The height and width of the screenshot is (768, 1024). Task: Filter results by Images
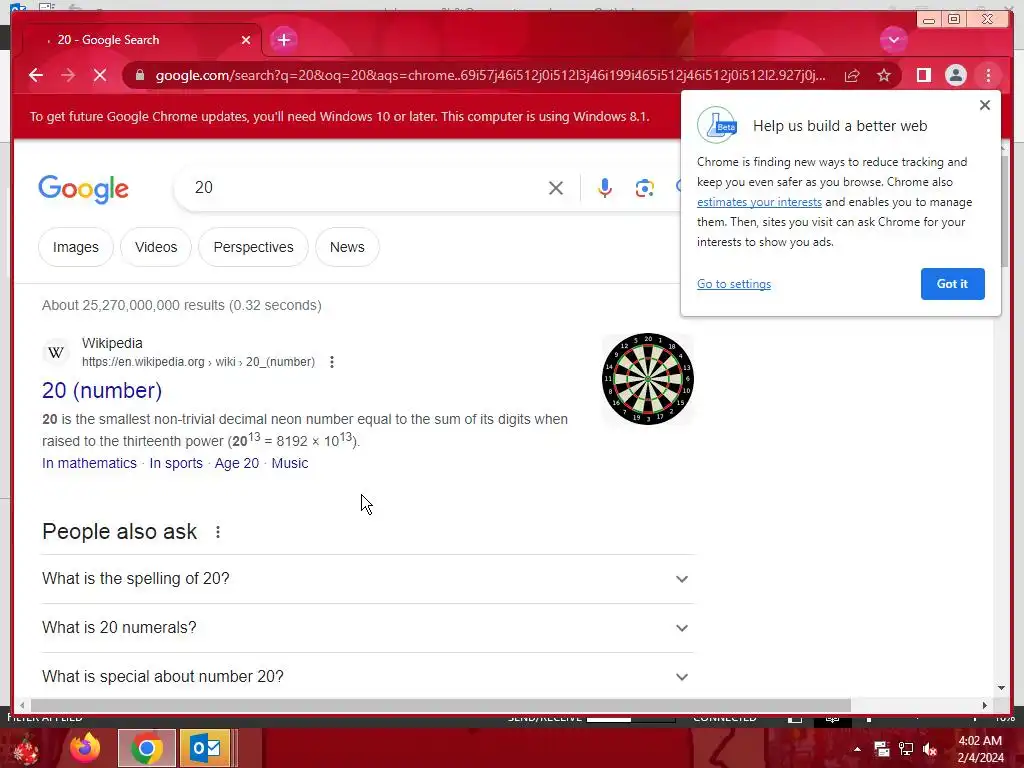(x=76, y=247)
